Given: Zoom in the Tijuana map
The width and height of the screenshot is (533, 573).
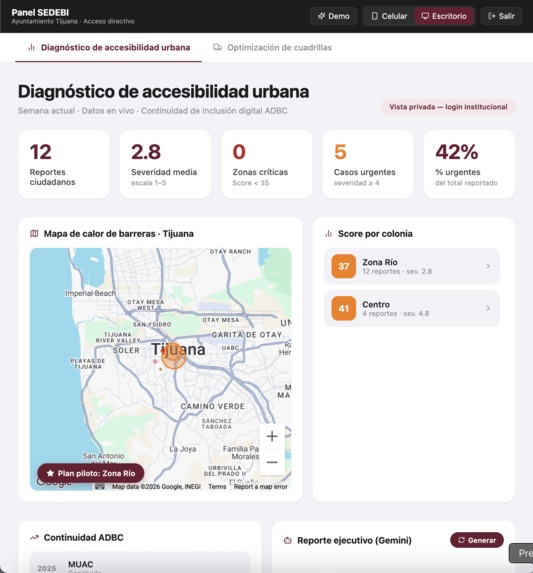Looking at the screenshot, I should click(x=272, y=436).
